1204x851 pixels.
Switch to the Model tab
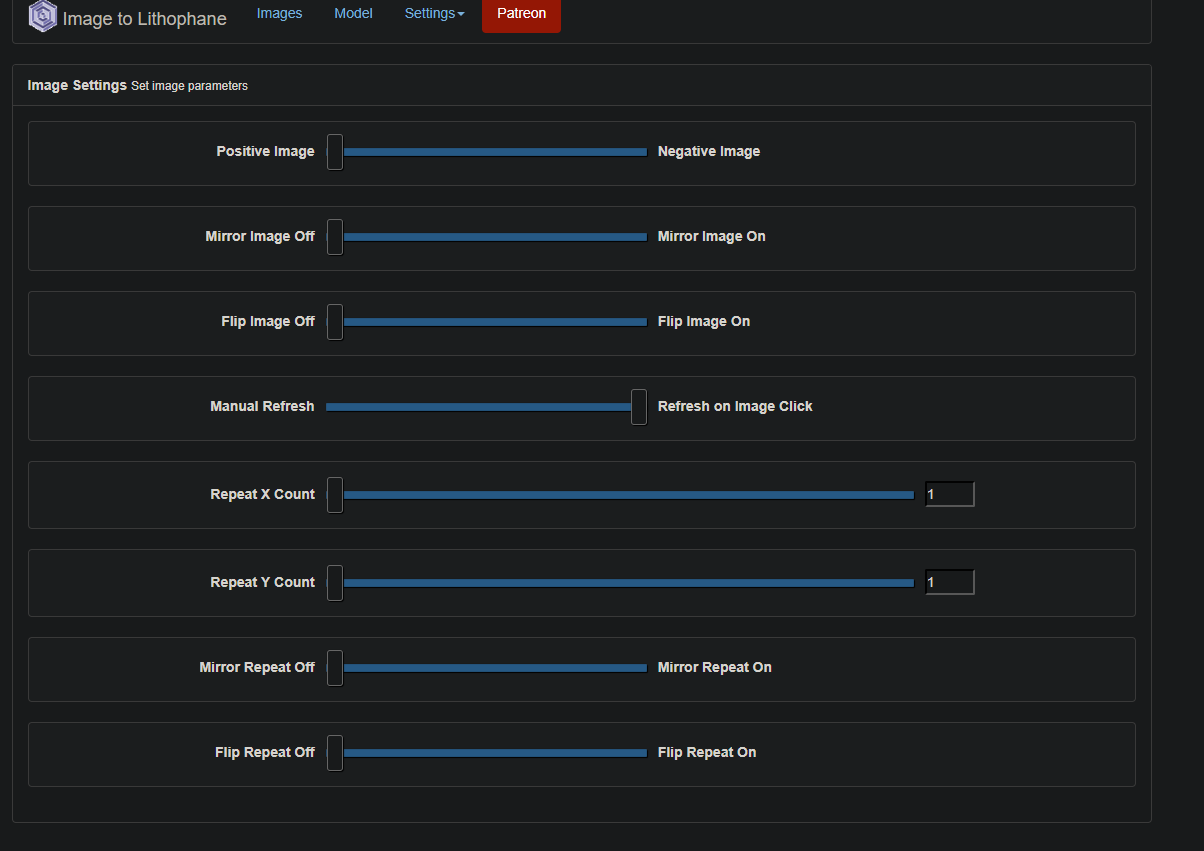[353, 14]
